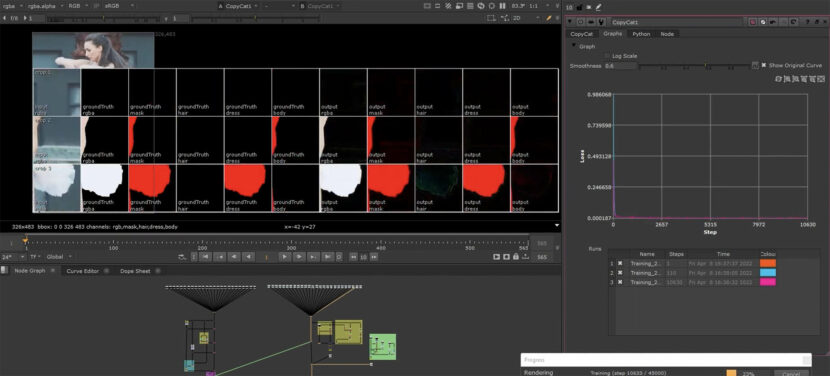Switch to the Python tab in properties
The image size is (830, 376).
[641, 34]
